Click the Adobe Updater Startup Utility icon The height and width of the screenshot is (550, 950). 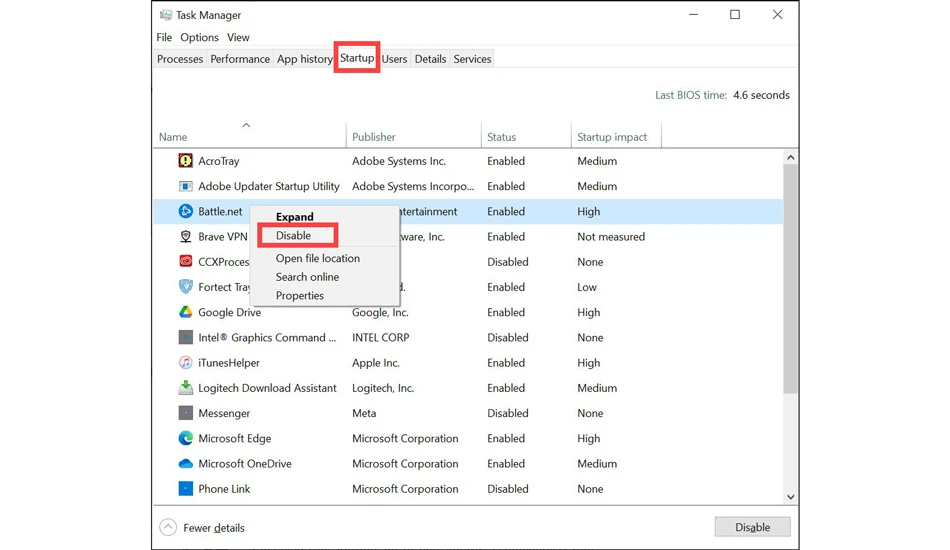(185, 186)
